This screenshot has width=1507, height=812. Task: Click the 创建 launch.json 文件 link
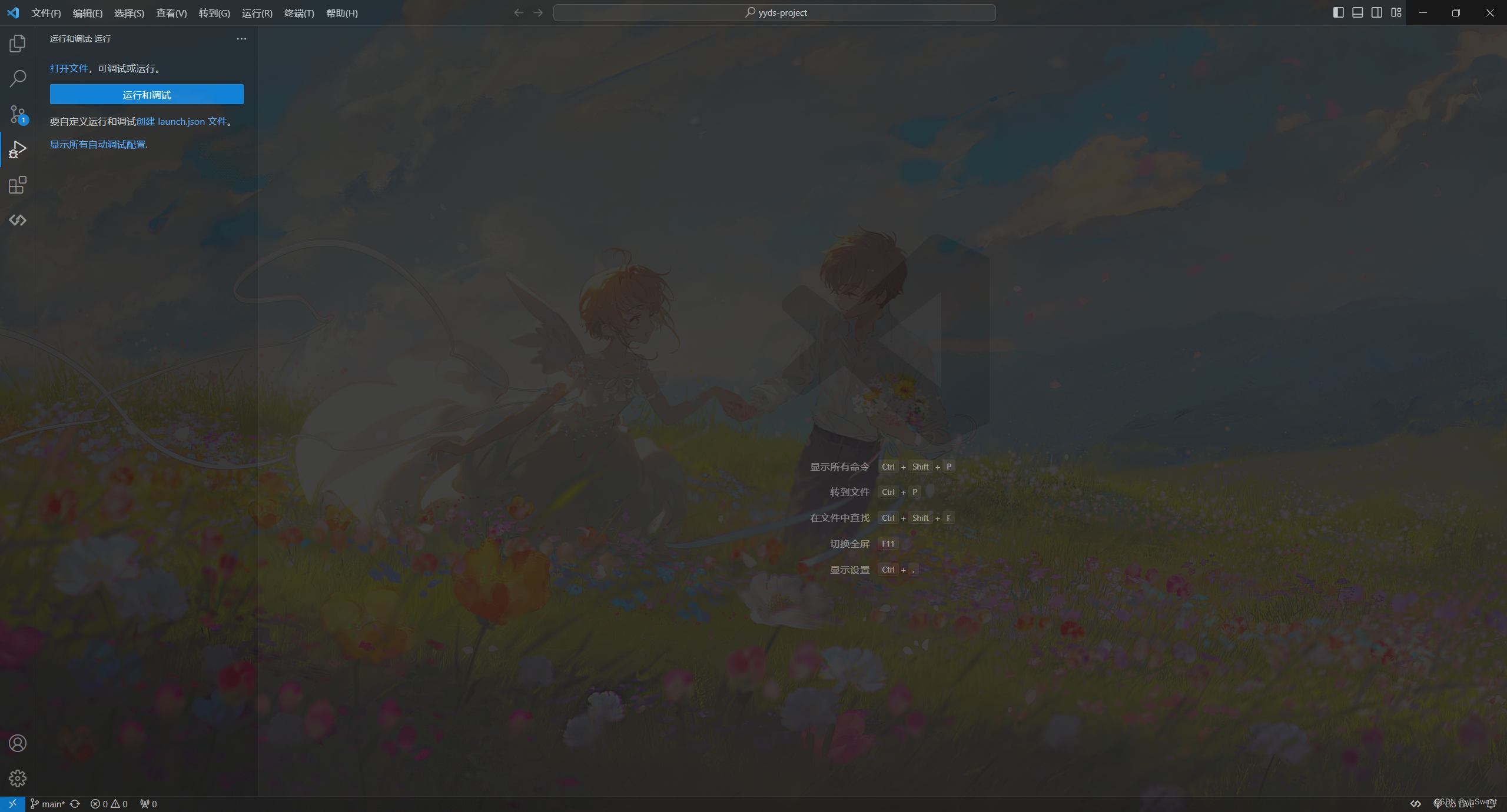[x=182, y=121]
